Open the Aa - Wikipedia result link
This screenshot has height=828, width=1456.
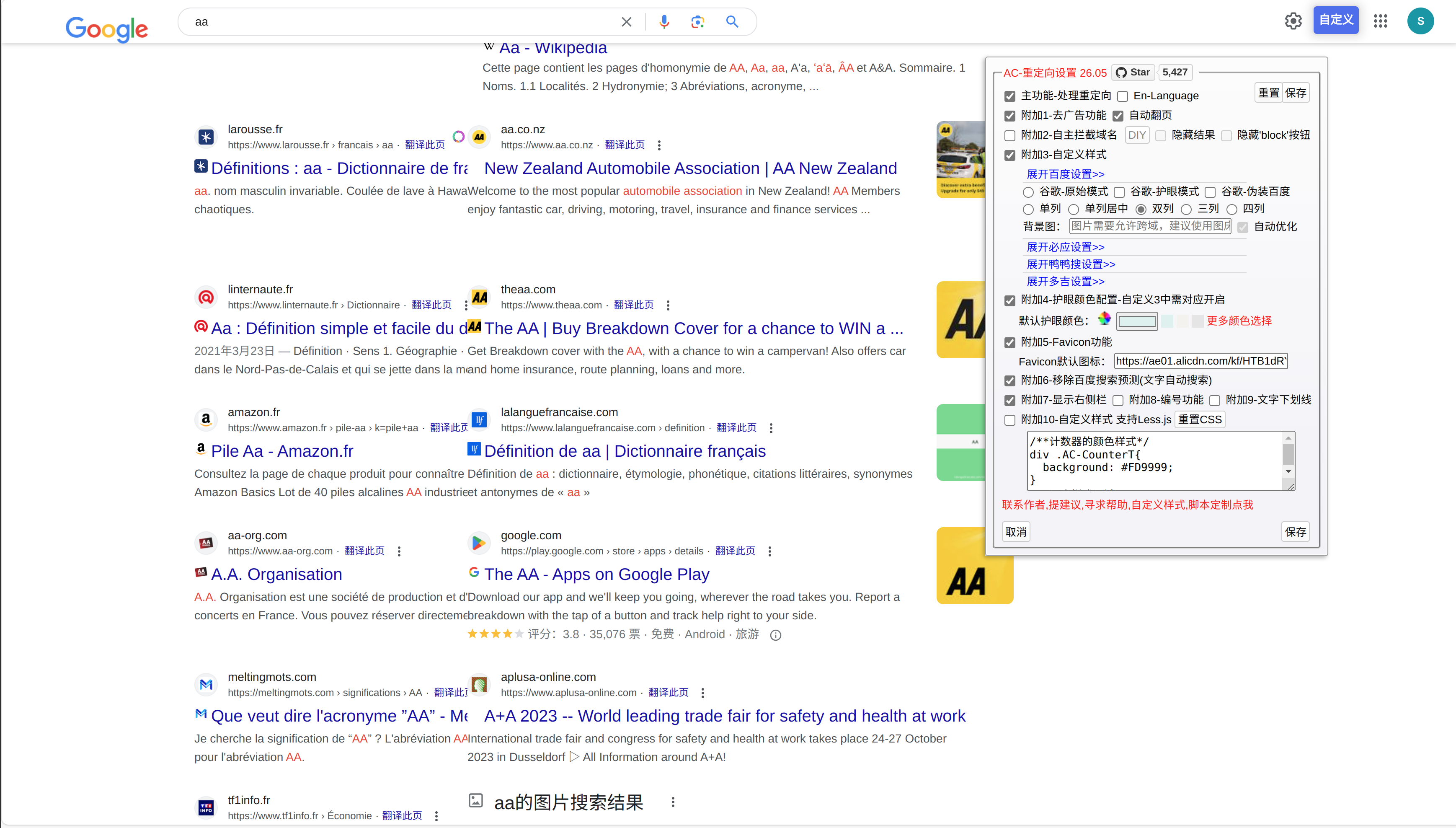coord(552,48)
